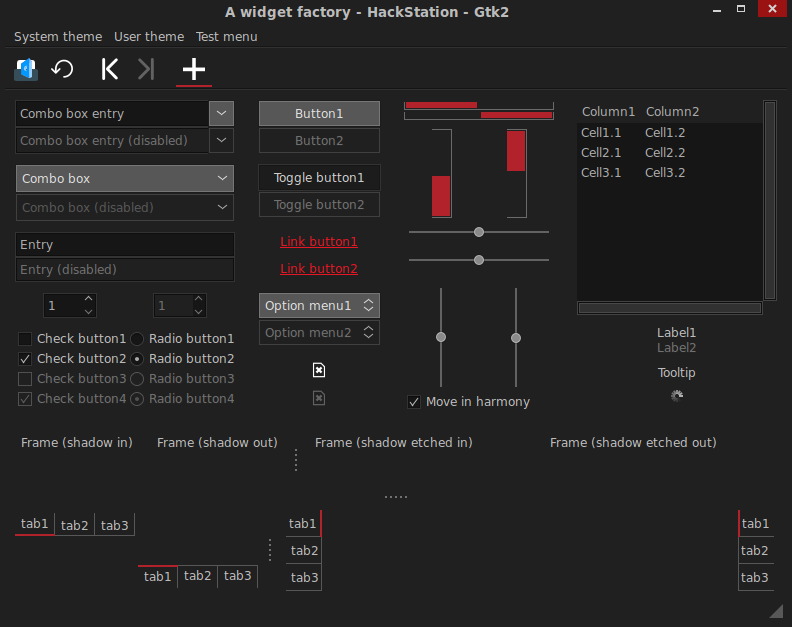
Task: Click the upper horizontal slider handle
Action: [479, 232]
